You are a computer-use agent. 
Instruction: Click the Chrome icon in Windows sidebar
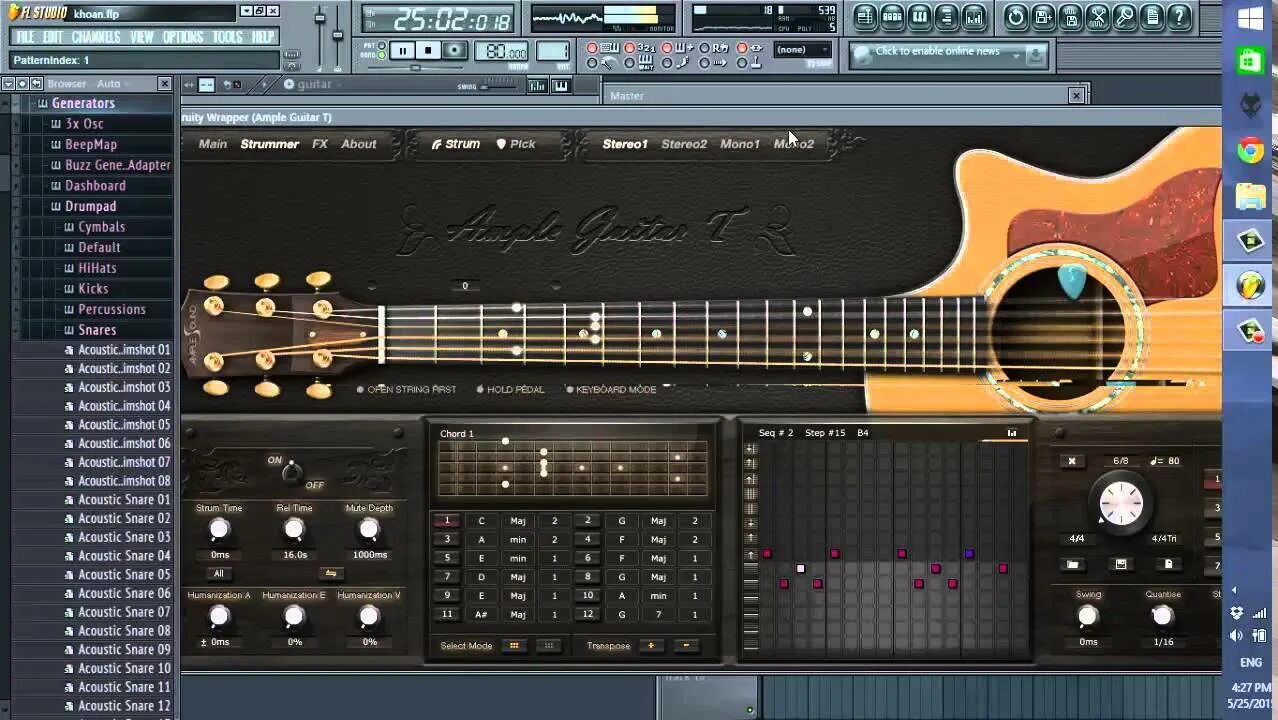point(1250,151)
